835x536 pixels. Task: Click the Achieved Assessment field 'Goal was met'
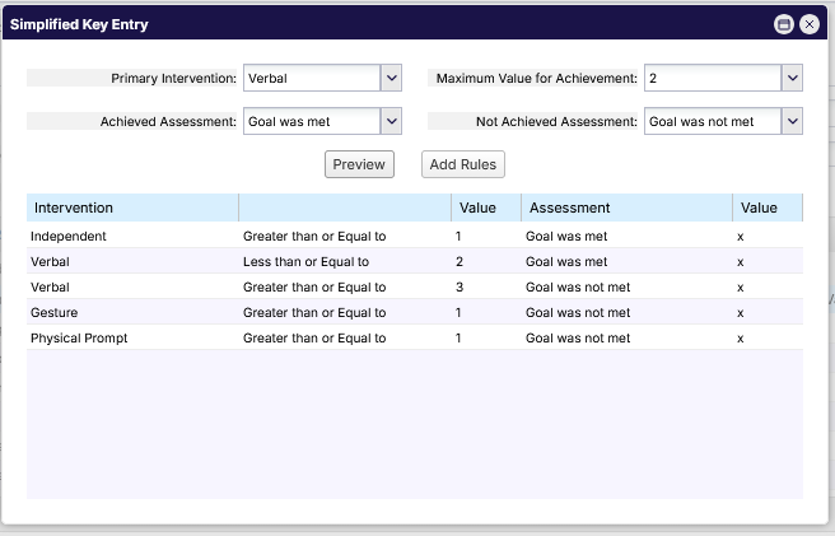point(312,121)
